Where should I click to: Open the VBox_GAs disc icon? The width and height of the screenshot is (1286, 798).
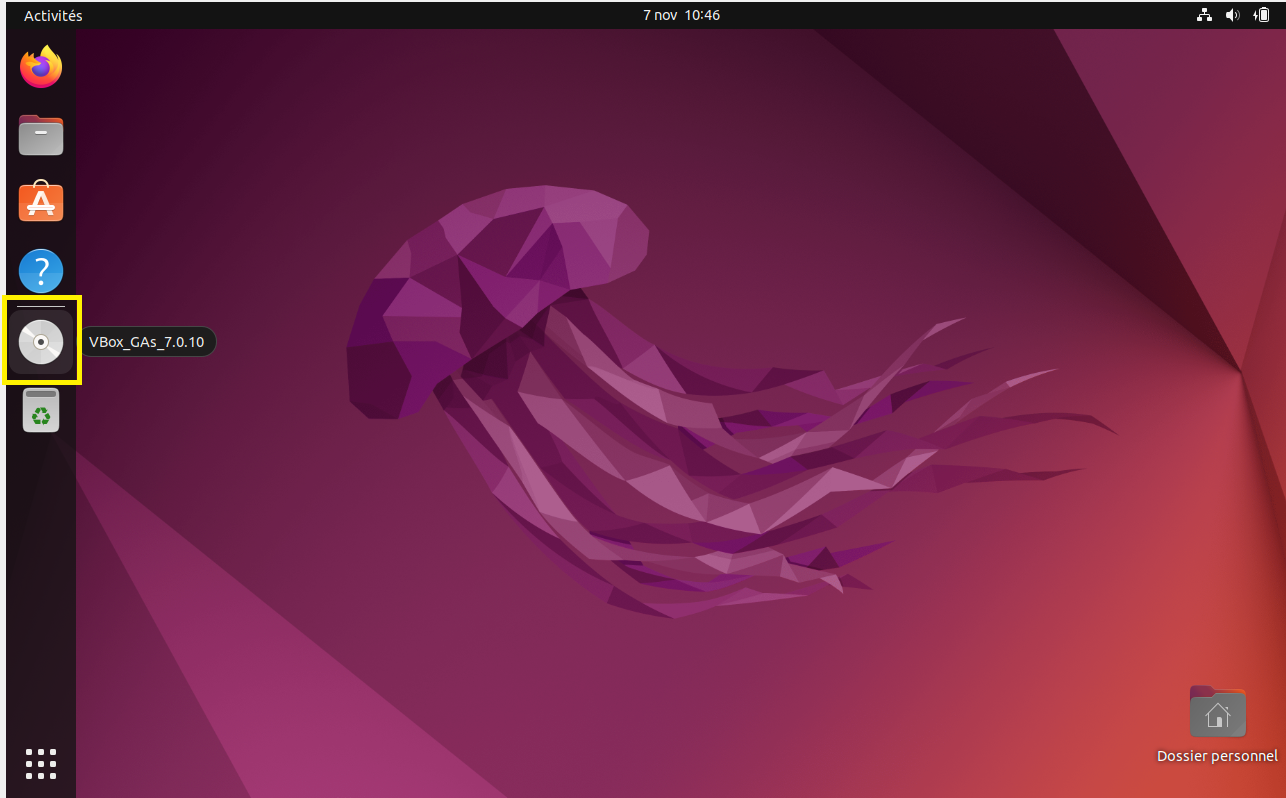pos(41,342)
